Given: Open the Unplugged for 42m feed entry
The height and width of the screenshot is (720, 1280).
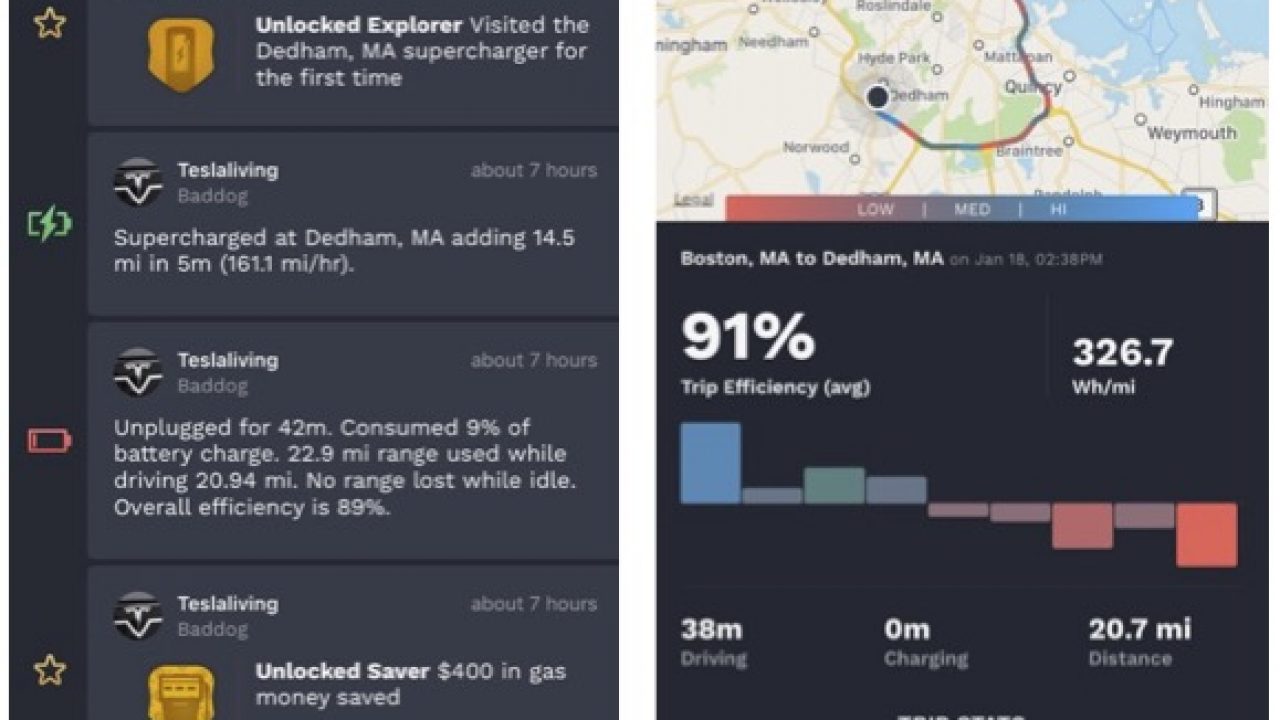Looking at the screenshot, I should [x=353, y=440].
